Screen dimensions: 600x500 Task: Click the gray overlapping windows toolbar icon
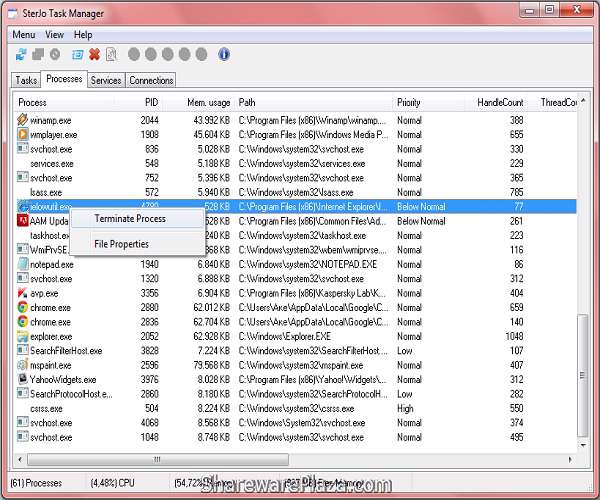click(38, 54)
